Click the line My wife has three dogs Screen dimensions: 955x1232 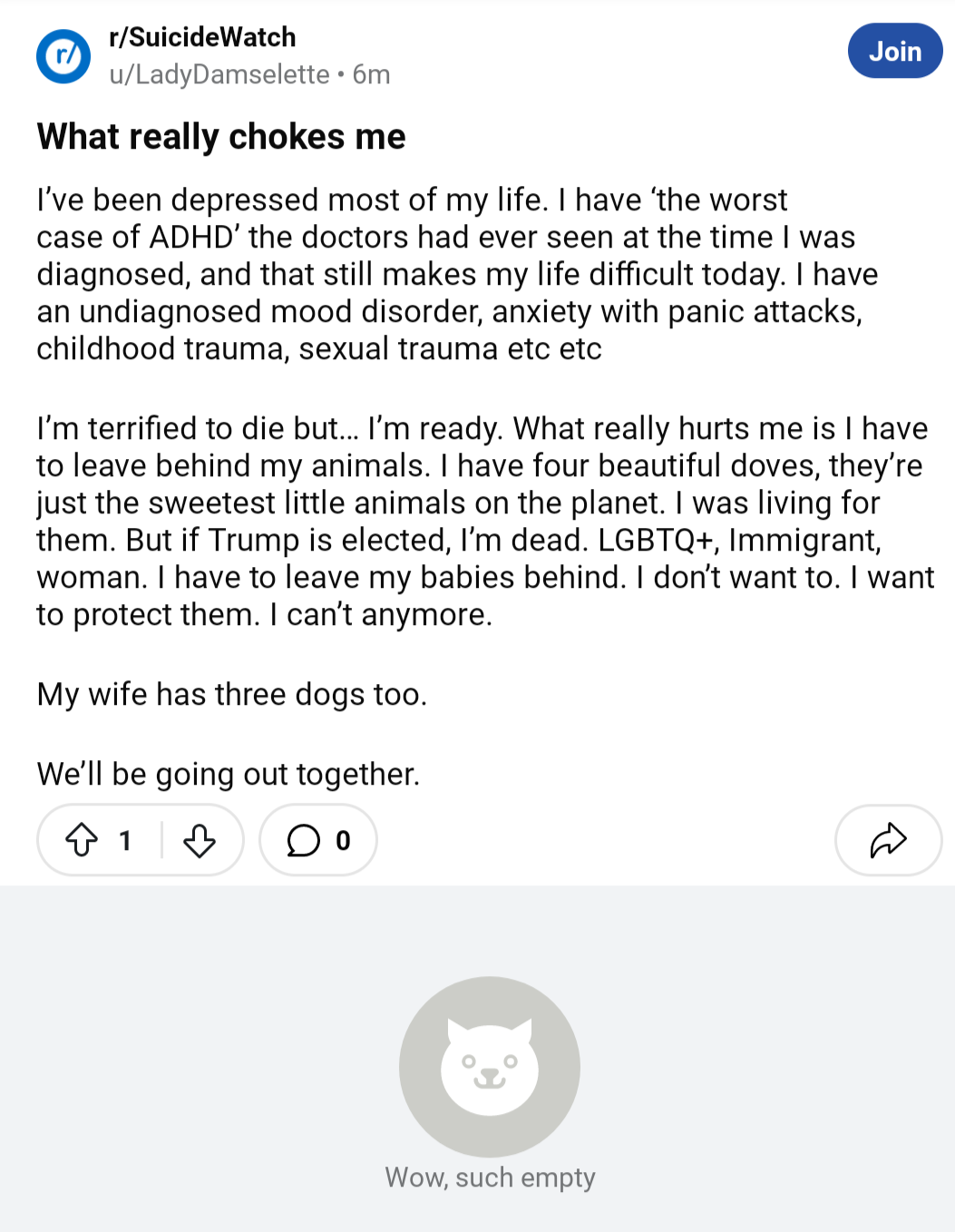232,695
